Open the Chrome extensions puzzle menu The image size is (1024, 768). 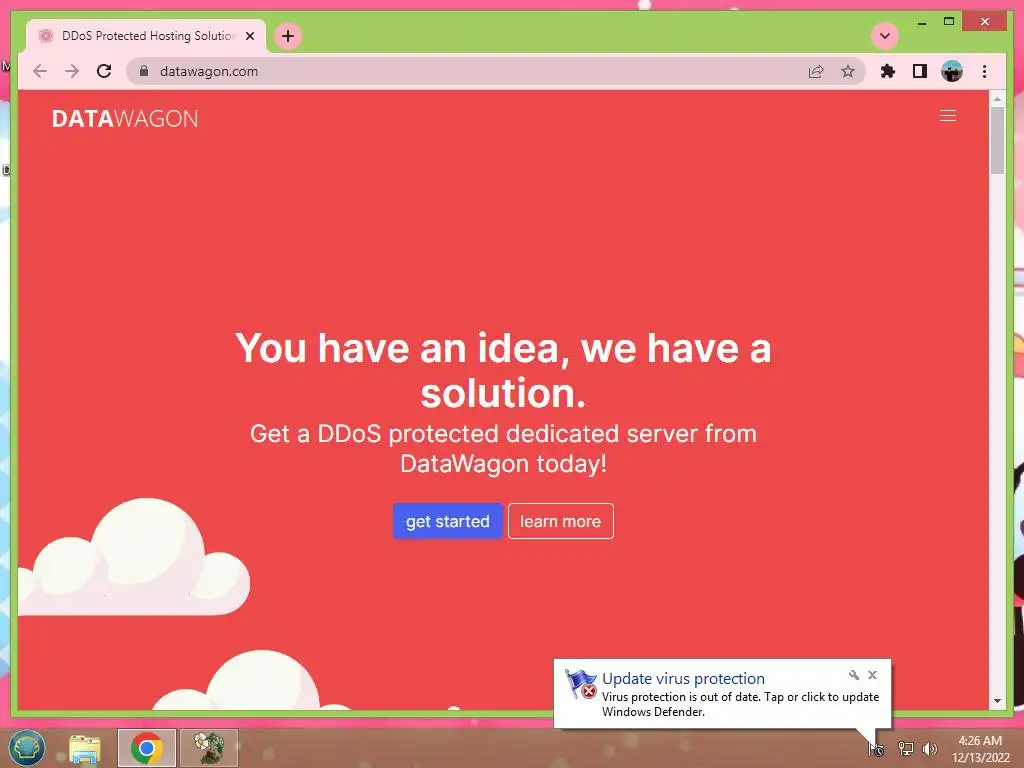point(888,71)
